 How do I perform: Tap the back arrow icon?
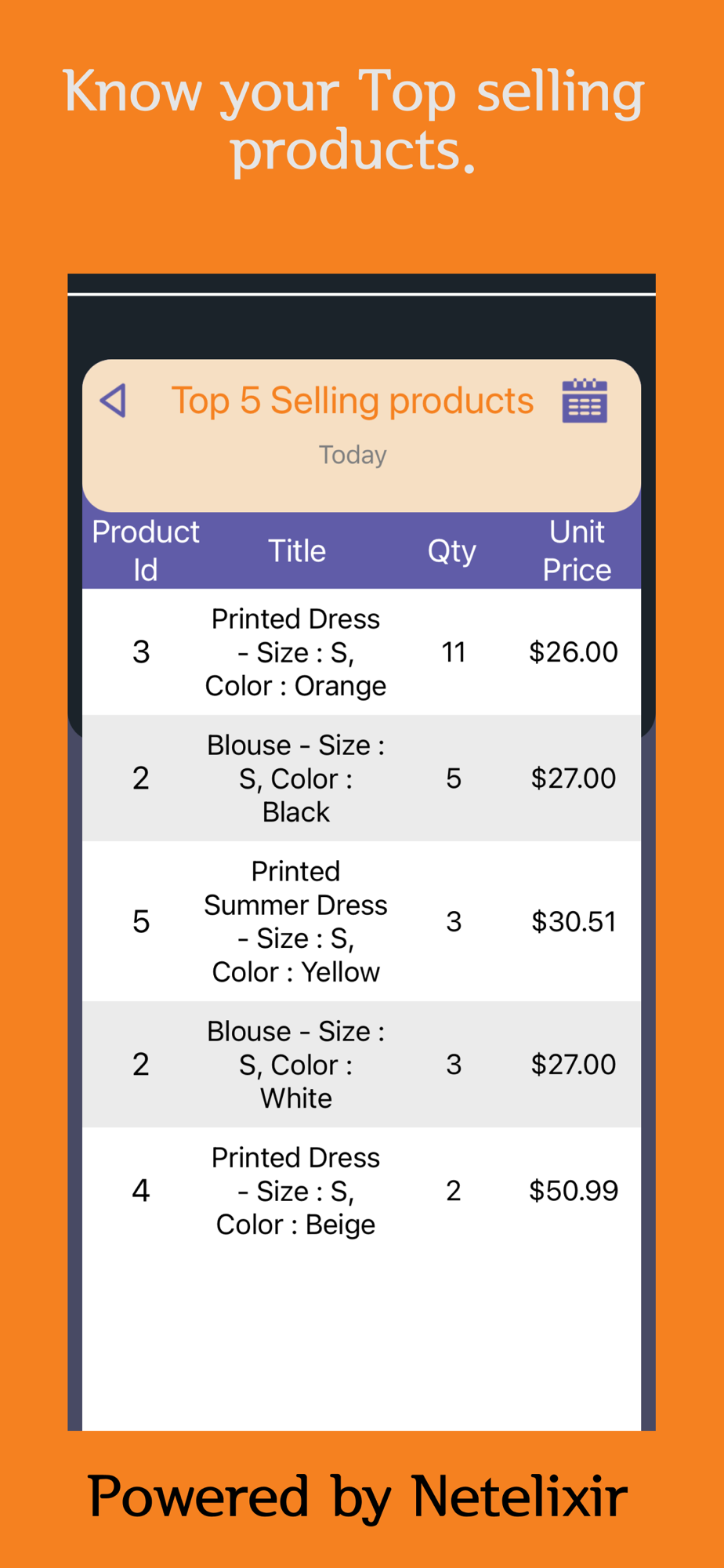coord(114,401)
